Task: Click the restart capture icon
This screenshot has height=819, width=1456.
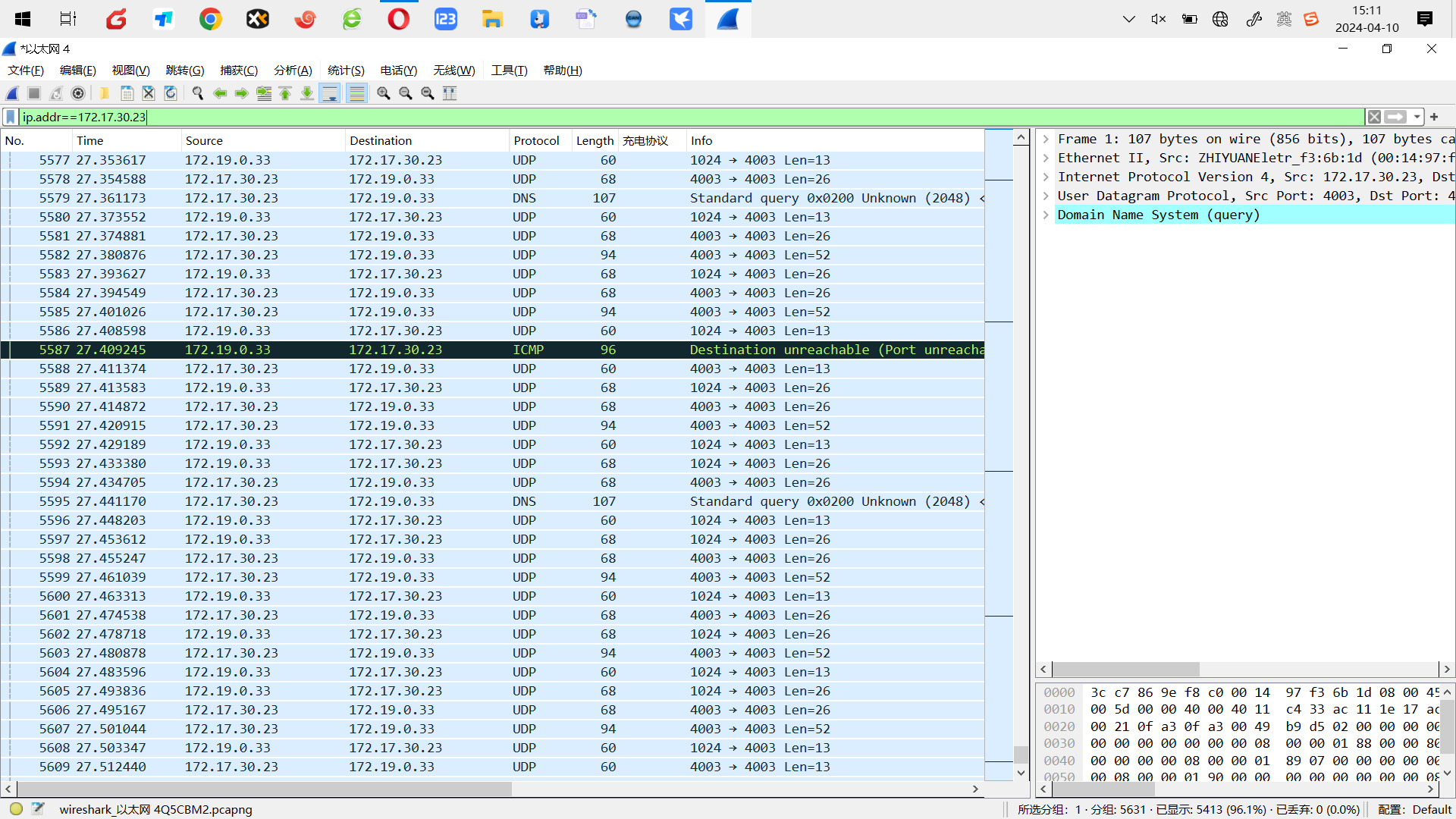Action: 55,93
